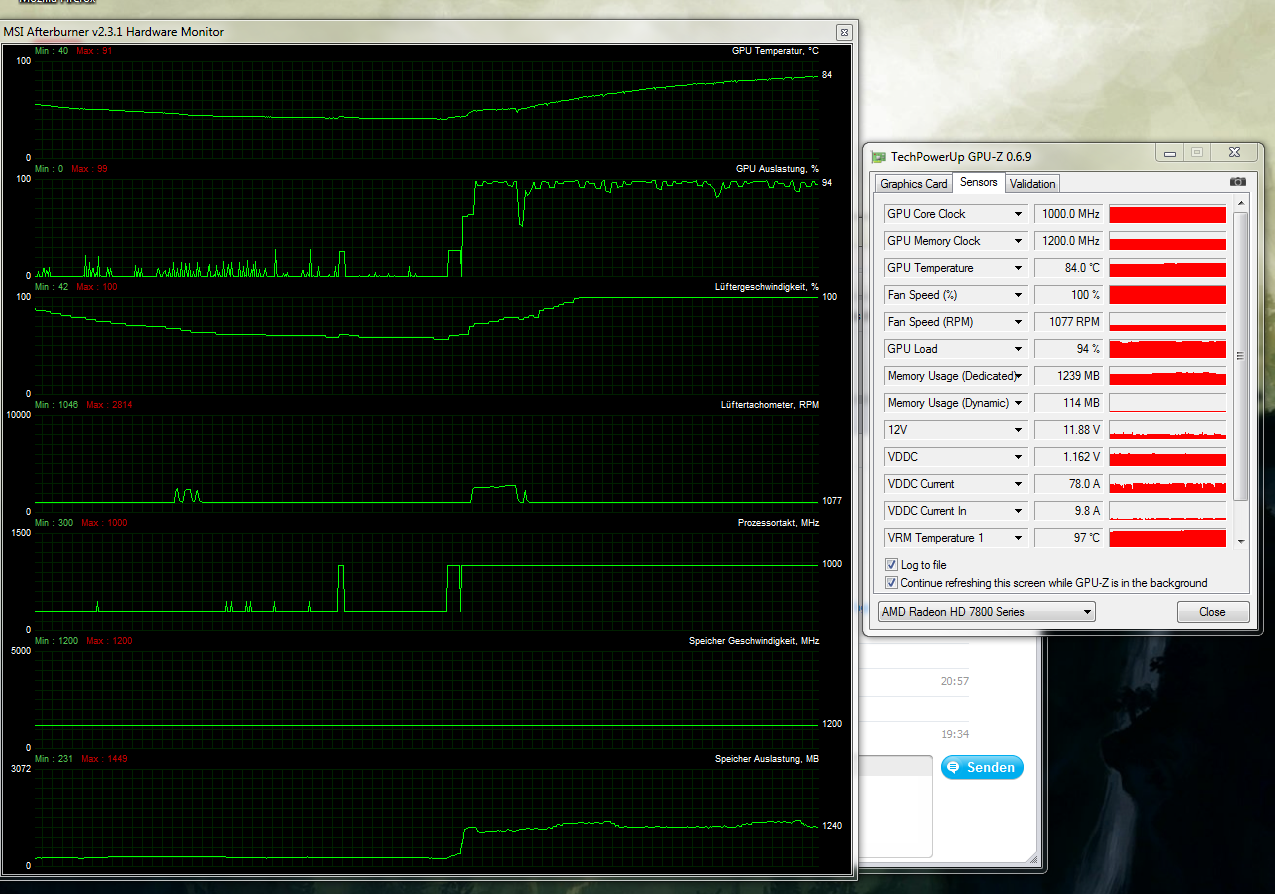Toggle Continue refreshing in background checkbox
This screenshot has height=894, width=1275.
(891, 583)
